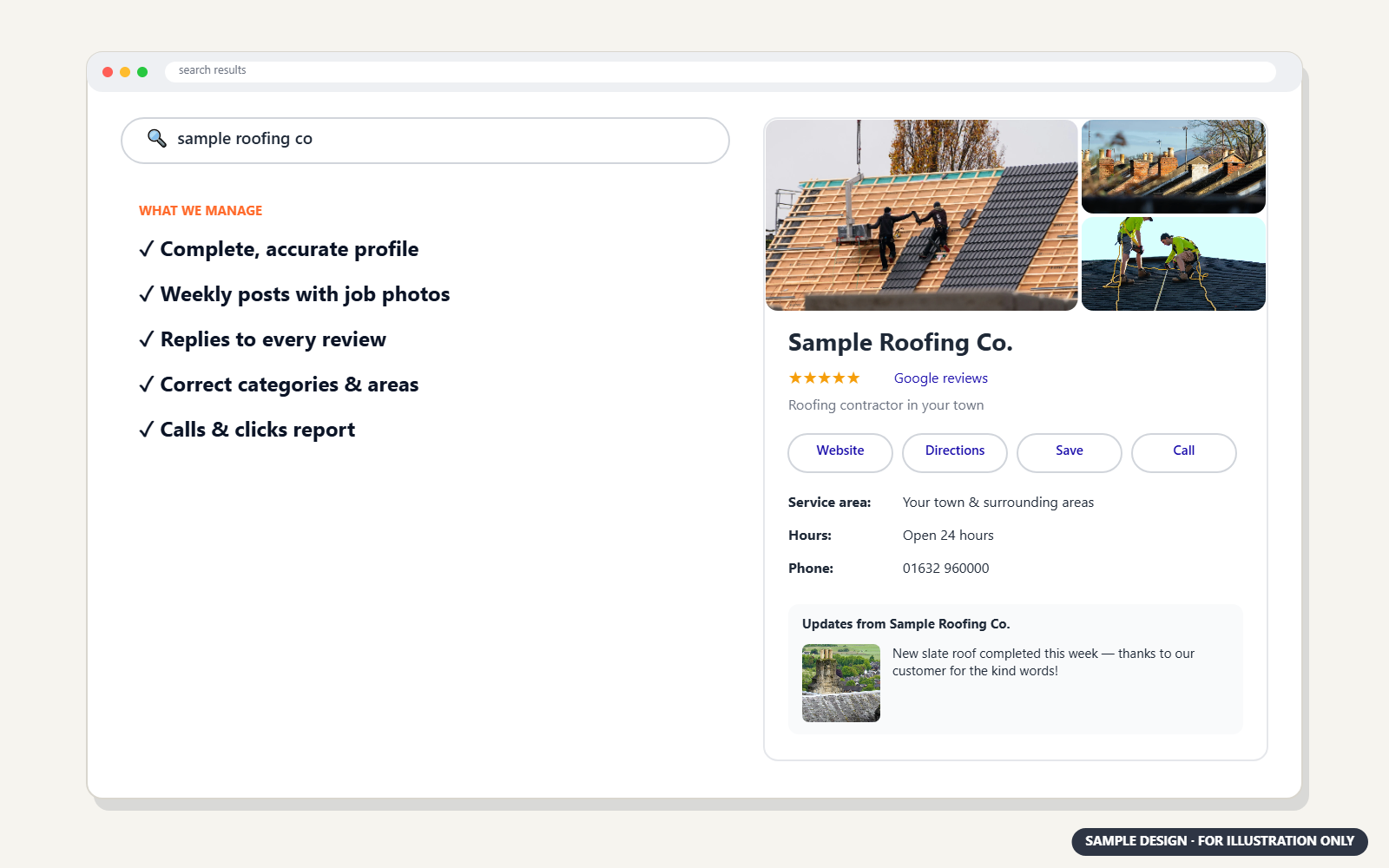Image resolution: width=1389 pixels, height=868 pixels.
Task: Click the 'Service area:' label
Action: [829, 503]
